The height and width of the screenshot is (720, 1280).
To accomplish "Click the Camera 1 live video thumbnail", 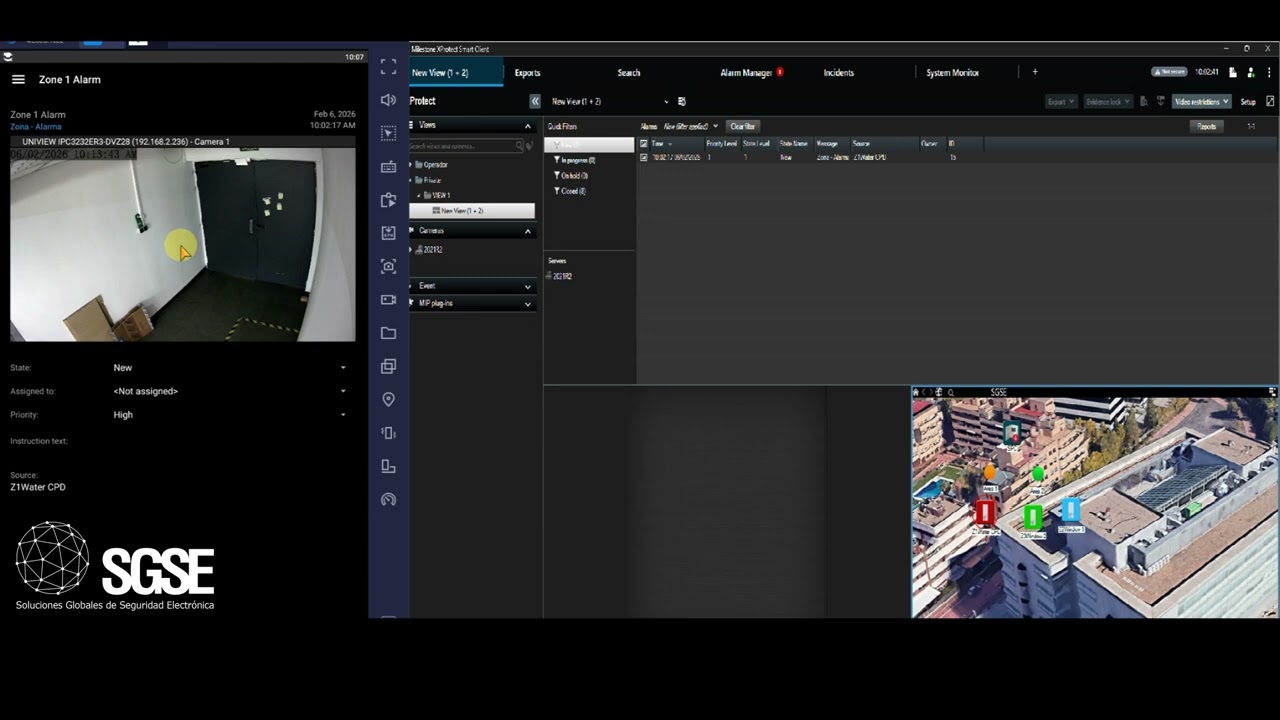I will [183, 245].
